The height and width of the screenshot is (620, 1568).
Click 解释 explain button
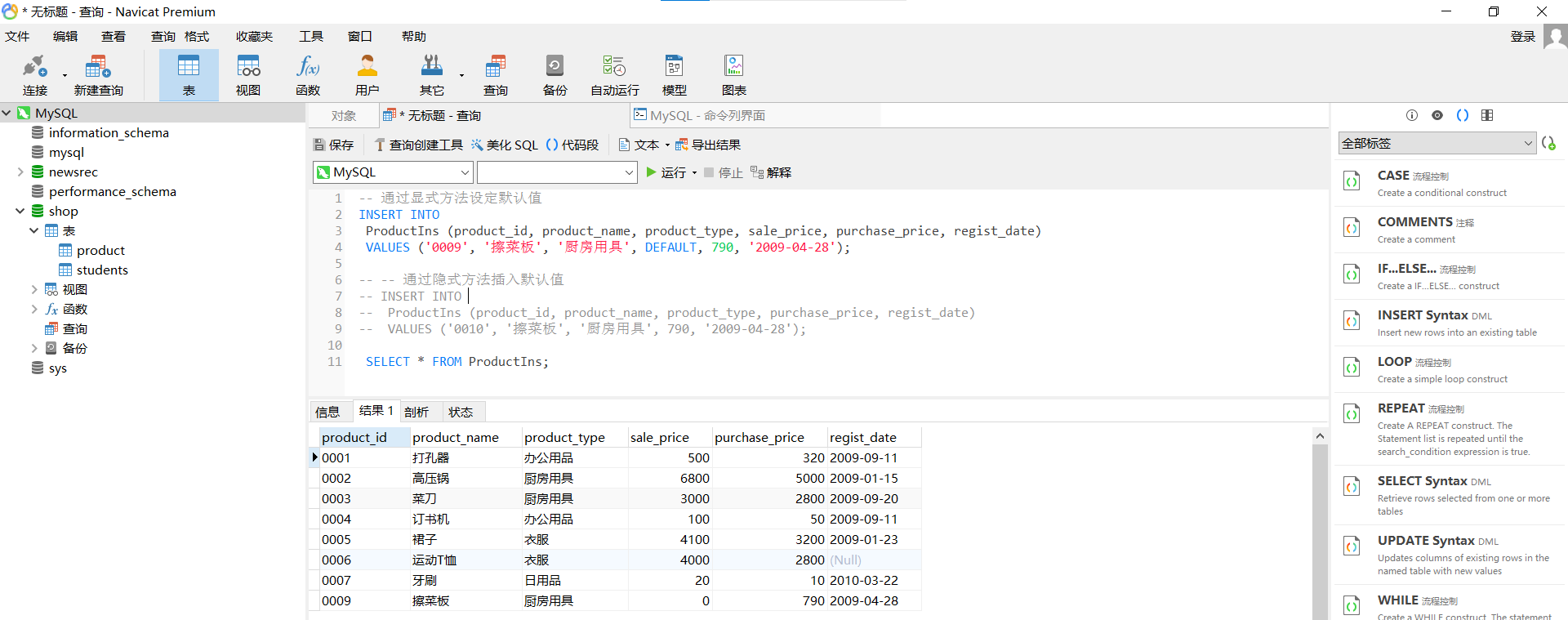coord(771,172)
